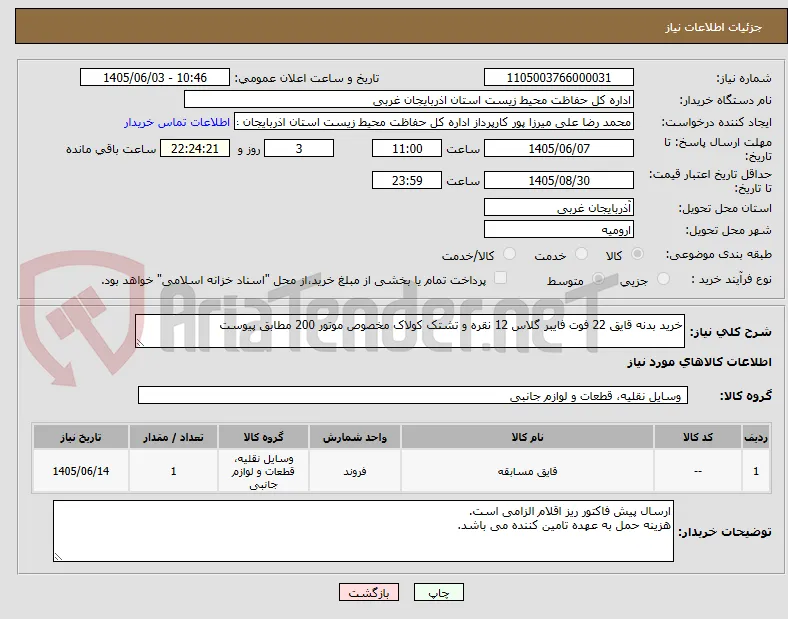Click the ردیف column header
The image size is (788, 619).
click(756, 437)
